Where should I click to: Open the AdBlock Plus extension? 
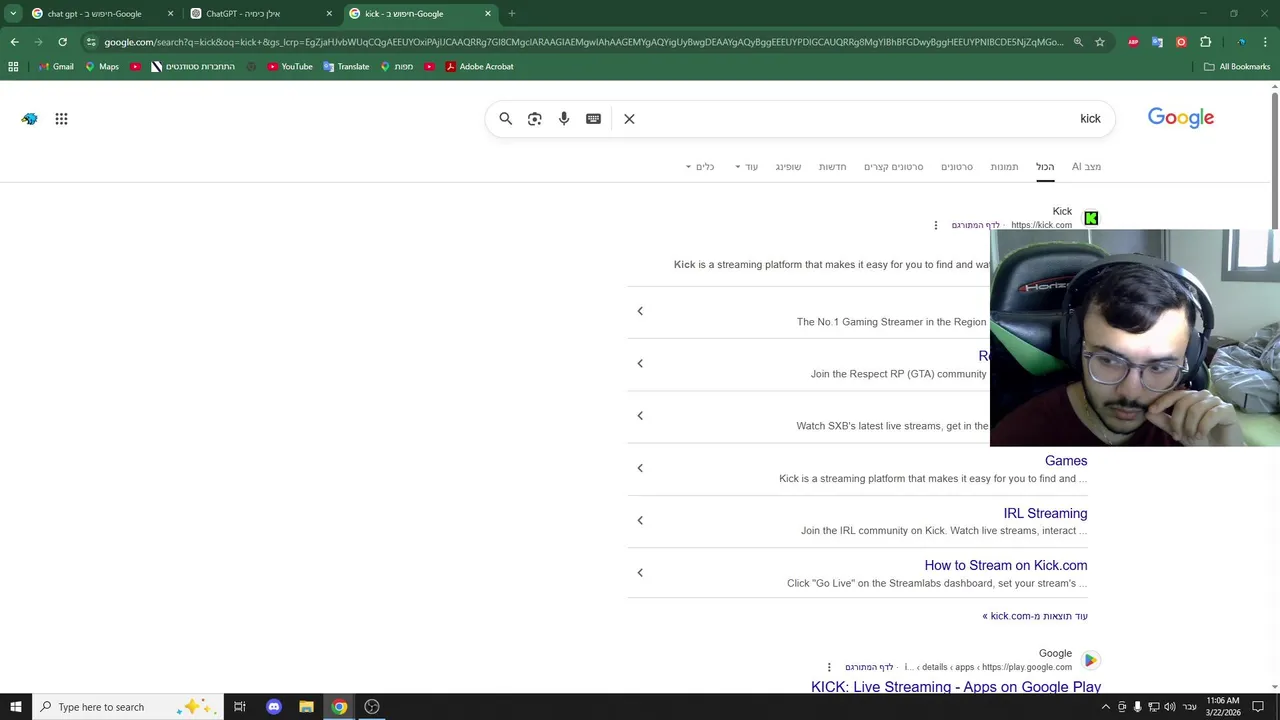point(1133,42)
